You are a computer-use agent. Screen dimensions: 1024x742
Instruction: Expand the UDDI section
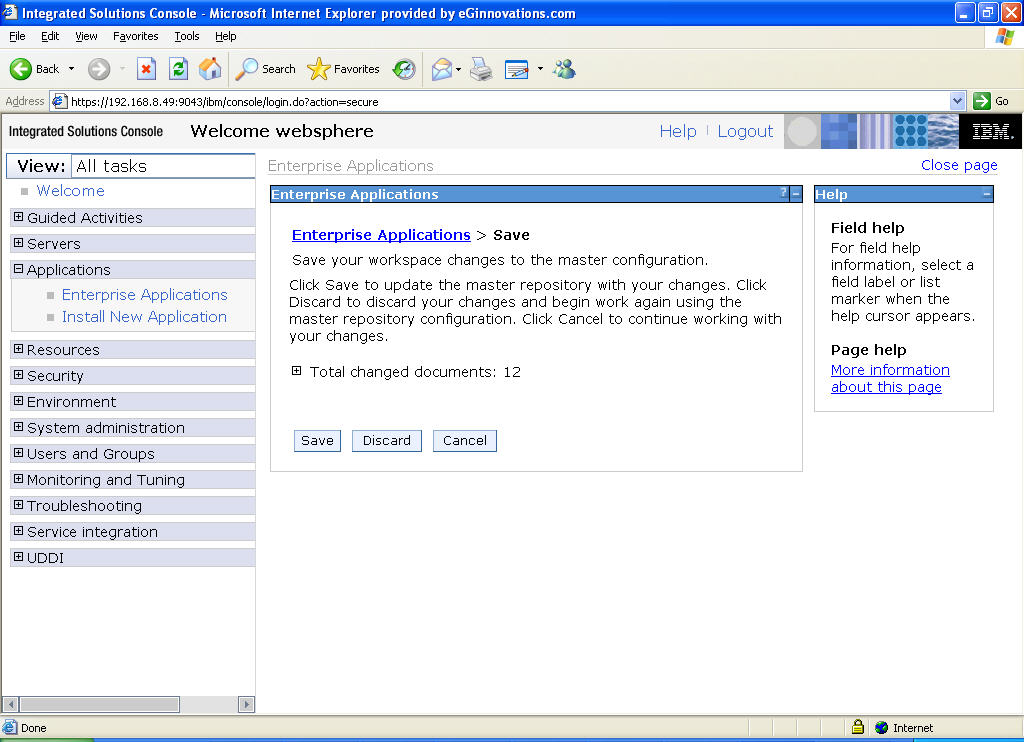point(18,557)
